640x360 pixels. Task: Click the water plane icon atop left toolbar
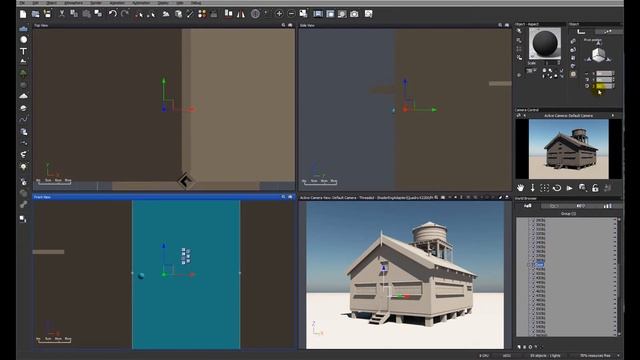tap(24, 29)
